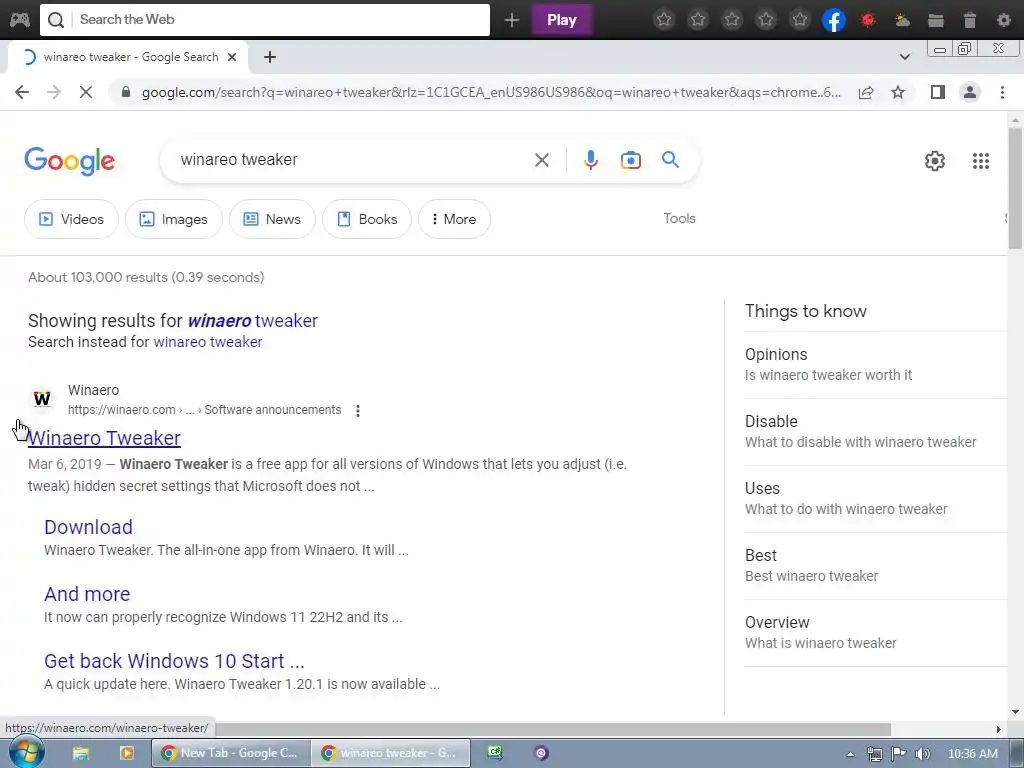Viewport: 1024px width, 768px height.
Task: Open the top bar settings gear
Action: tap(1004, 20)
